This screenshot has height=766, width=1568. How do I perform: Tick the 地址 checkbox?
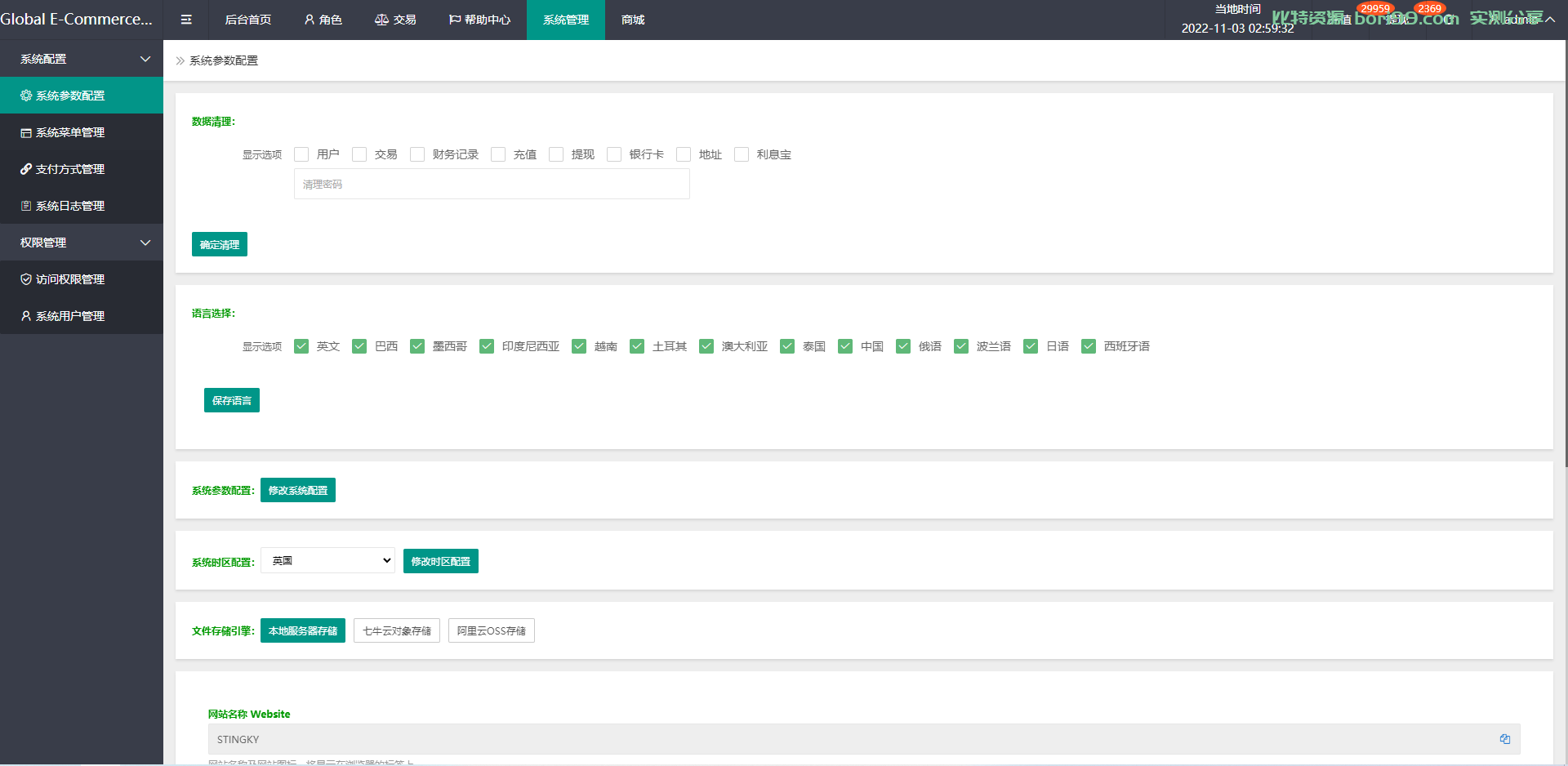[x=684, y=154]
